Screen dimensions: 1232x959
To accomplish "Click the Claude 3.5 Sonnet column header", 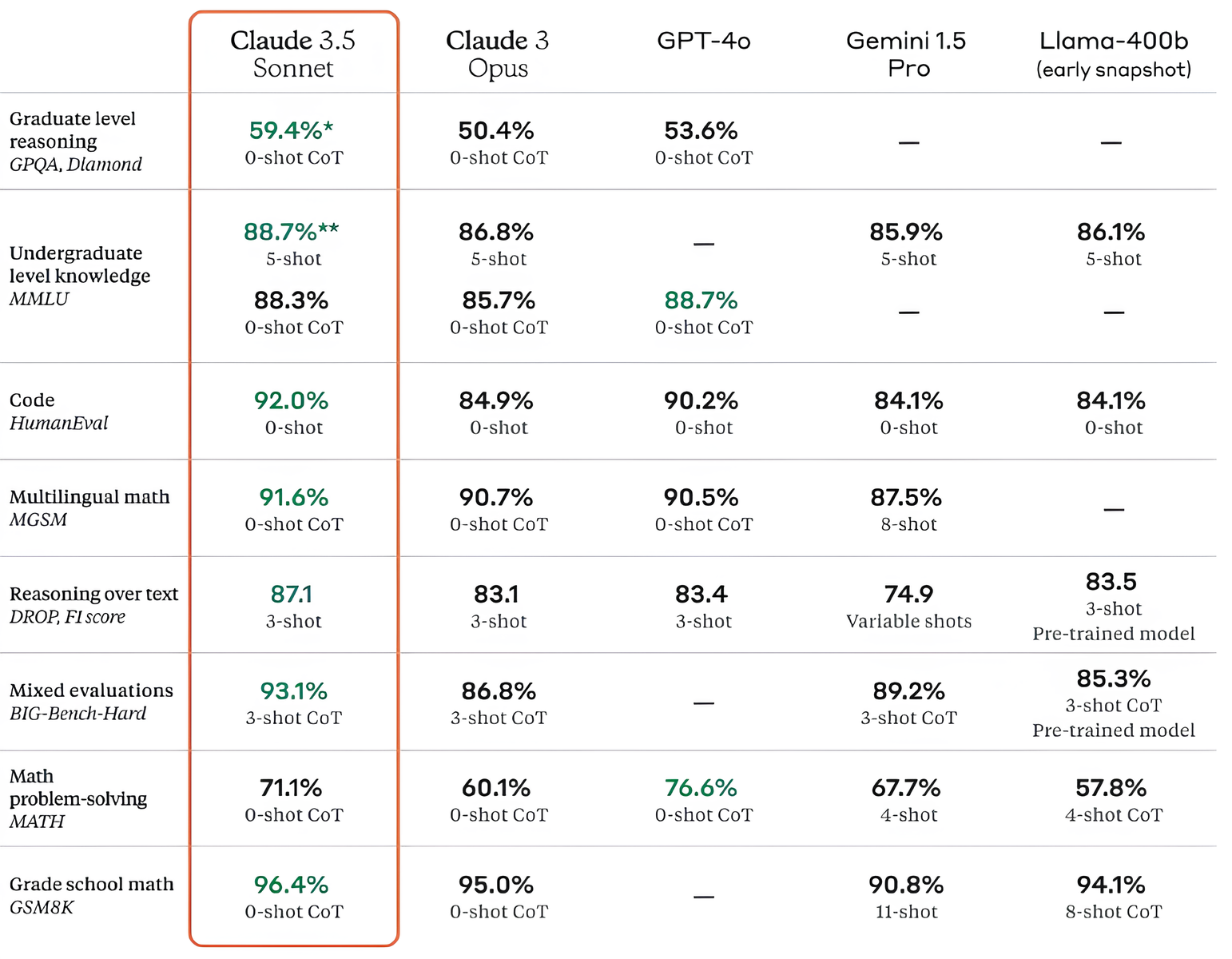I will coord(293,54).
